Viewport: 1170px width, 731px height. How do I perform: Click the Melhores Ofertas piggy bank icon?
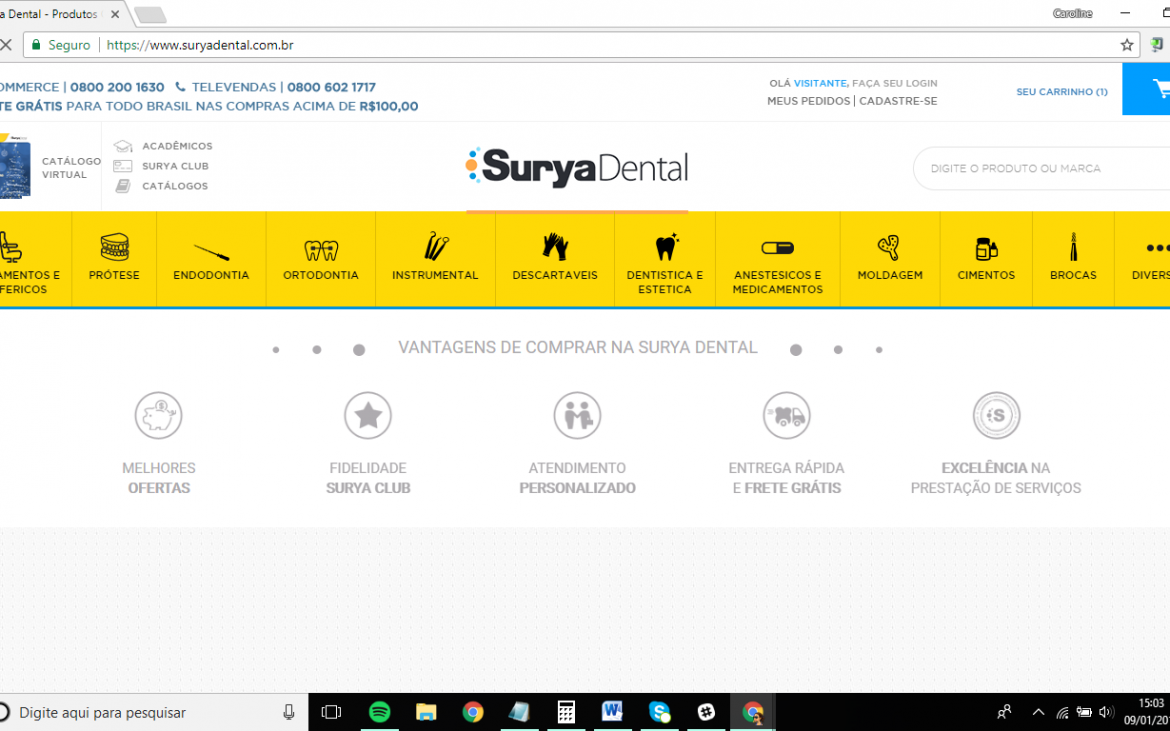point(158,415)
